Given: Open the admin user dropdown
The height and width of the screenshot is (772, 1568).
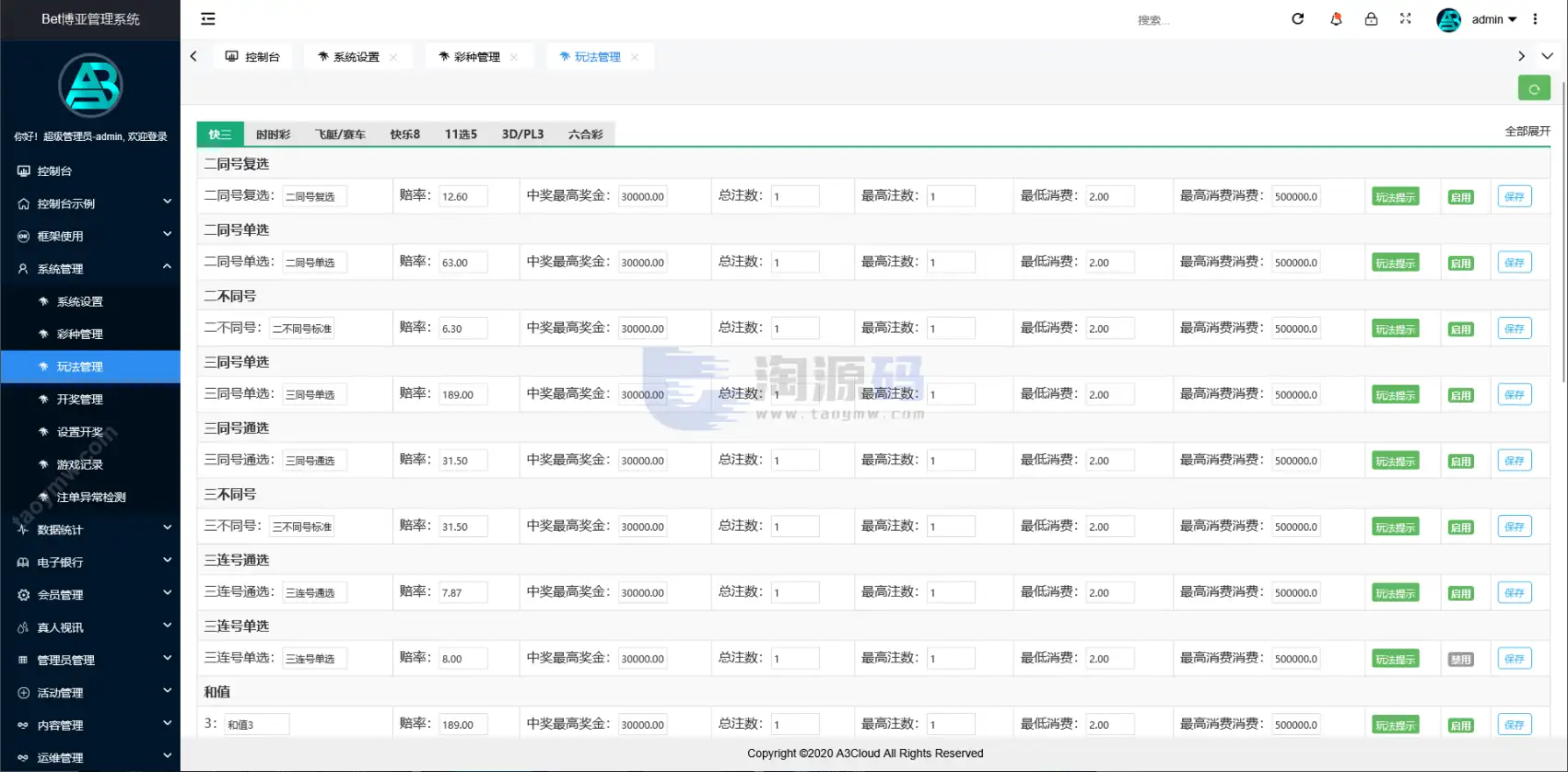Looking at the screenshot, I should click(1493, 19).
